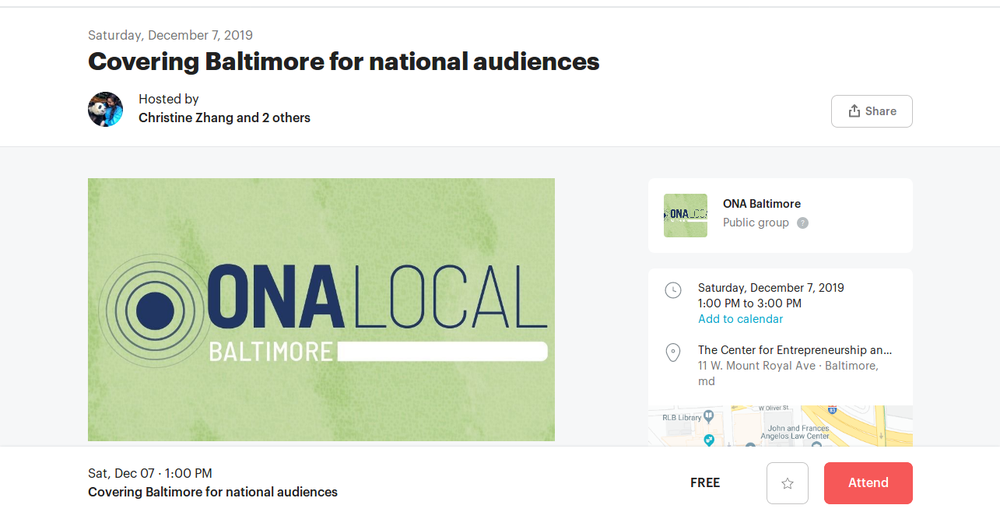Click the location pin icon beside the venue
This screenshot has height=512, width=1000.
click(x=673, y=352)
